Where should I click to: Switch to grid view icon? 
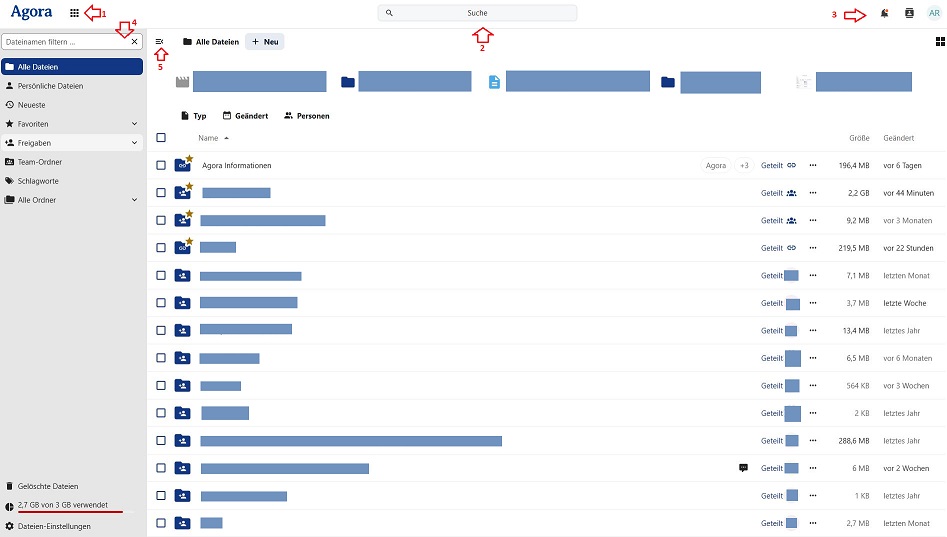940,42
